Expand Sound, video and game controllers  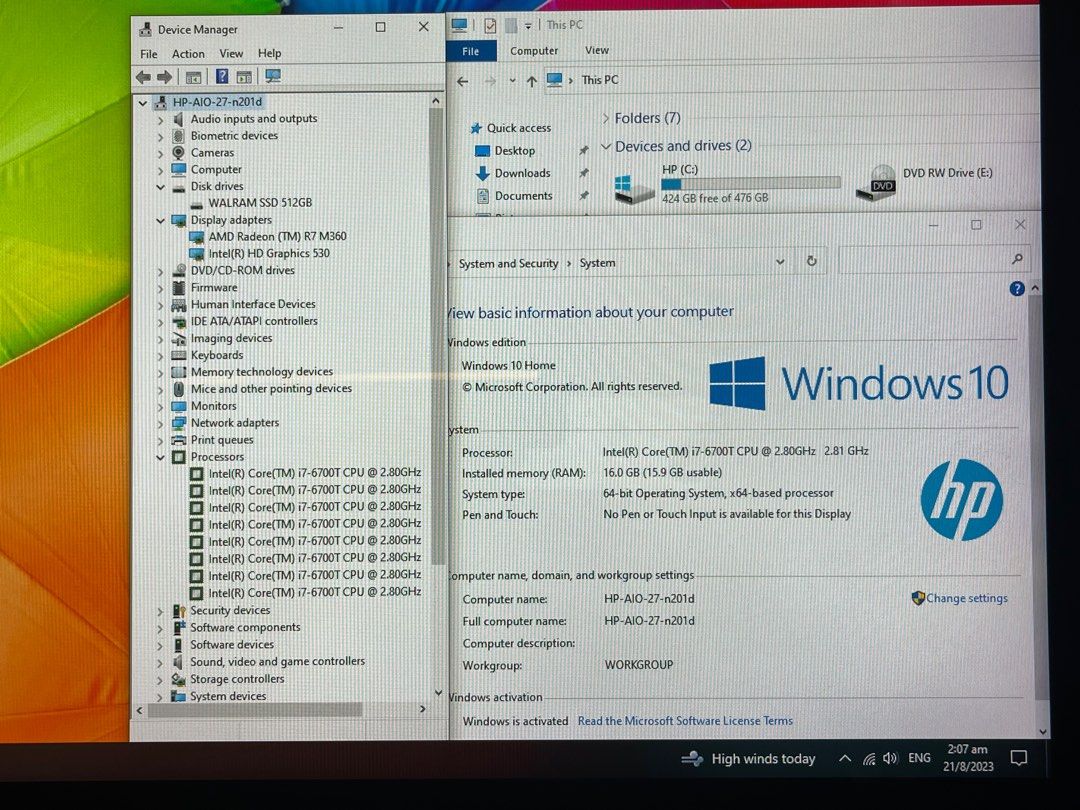(160, 663)
